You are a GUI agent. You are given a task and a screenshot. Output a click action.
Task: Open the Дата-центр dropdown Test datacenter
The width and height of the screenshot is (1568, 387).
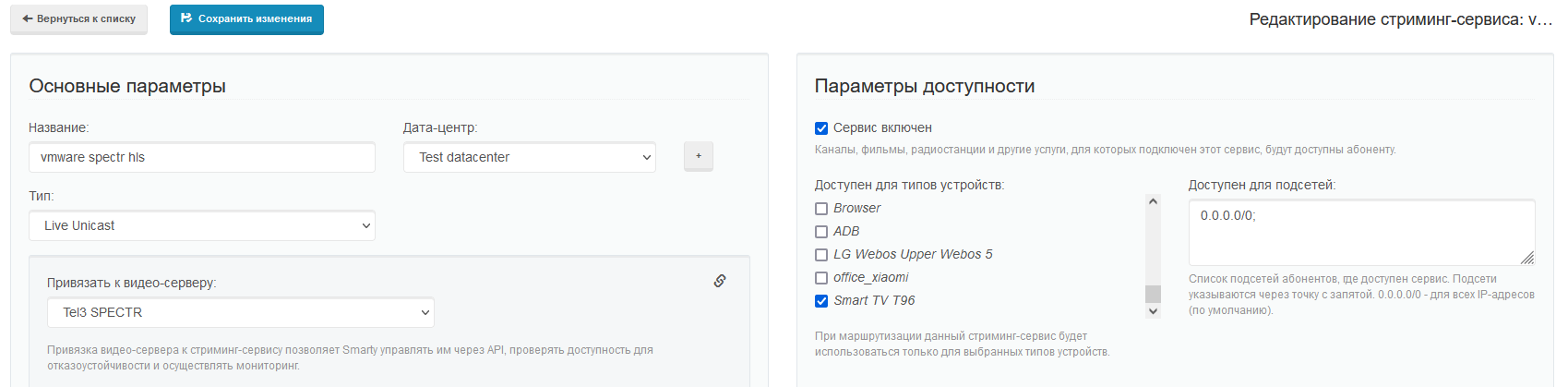[530, 157]
